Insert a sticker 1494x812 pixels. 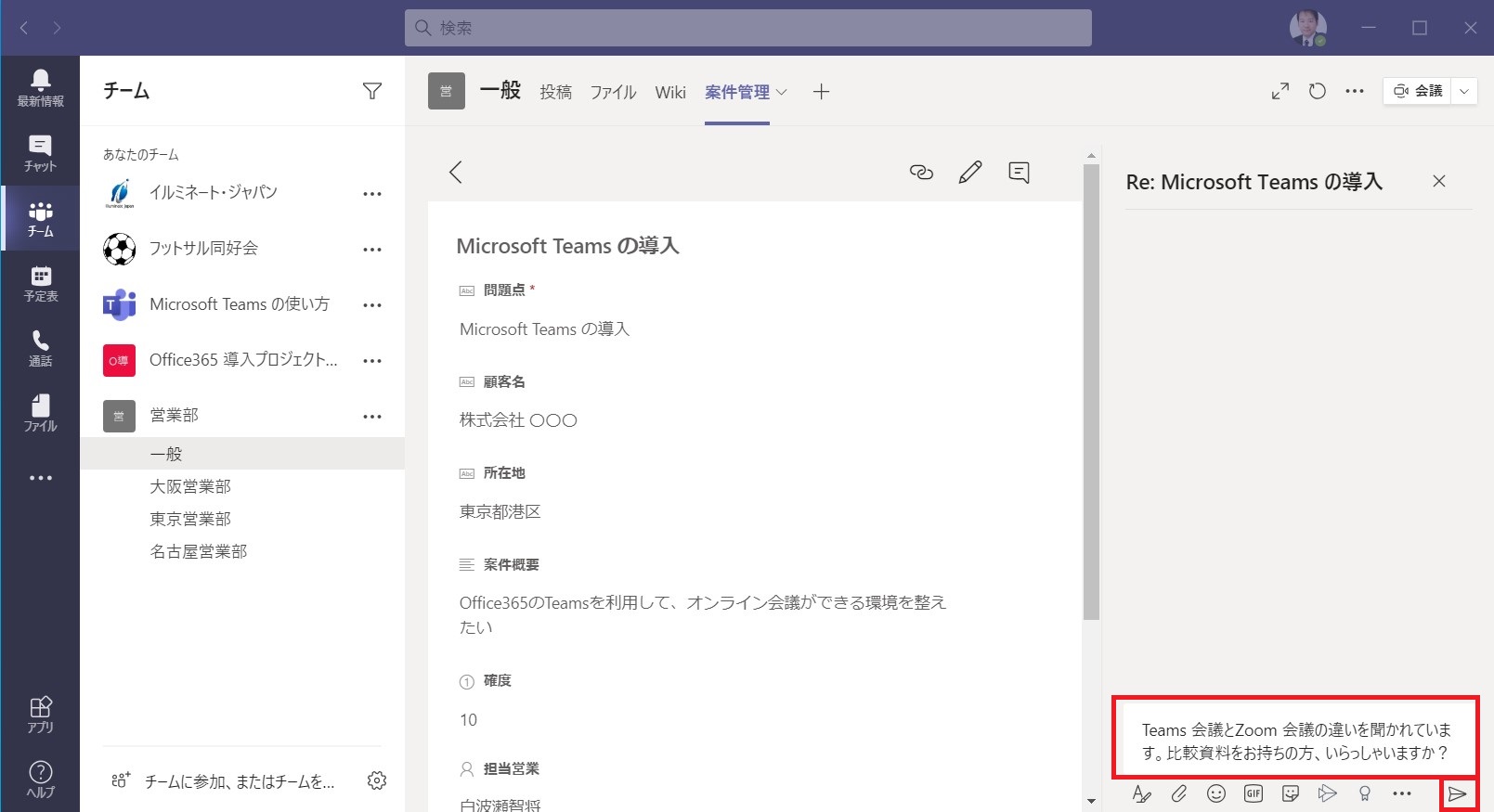tap(1291, 793)
